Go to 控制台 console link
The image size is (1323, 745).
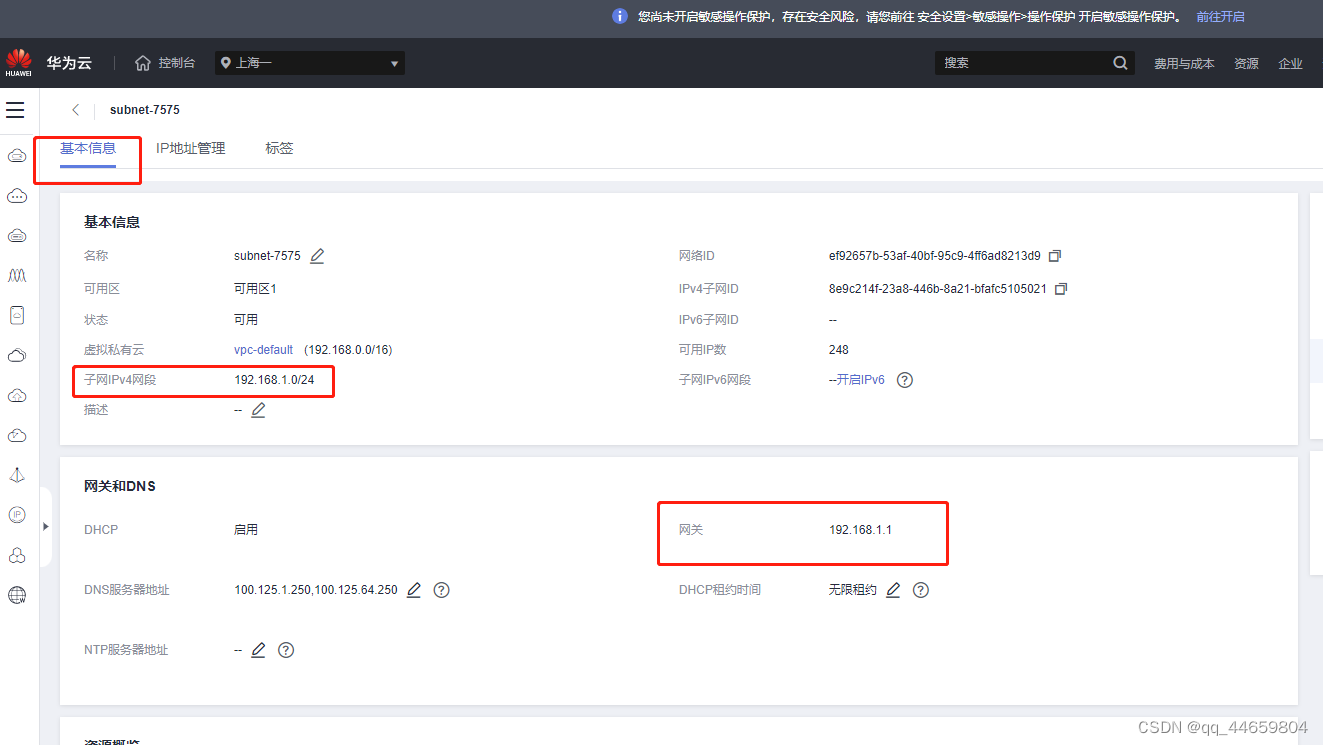point(177,63)
